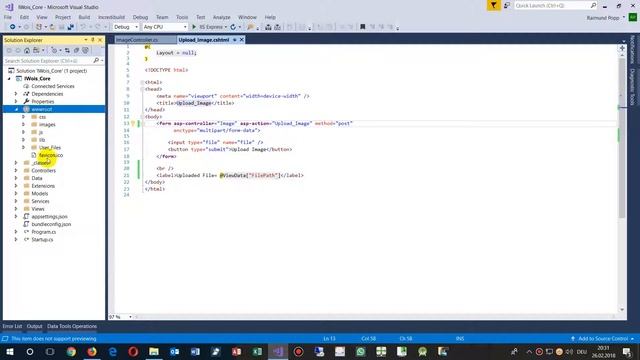Toggle auto-hide pin on Solution Explorer
This screenshot has height=360, width=640.
click(93, 40)
